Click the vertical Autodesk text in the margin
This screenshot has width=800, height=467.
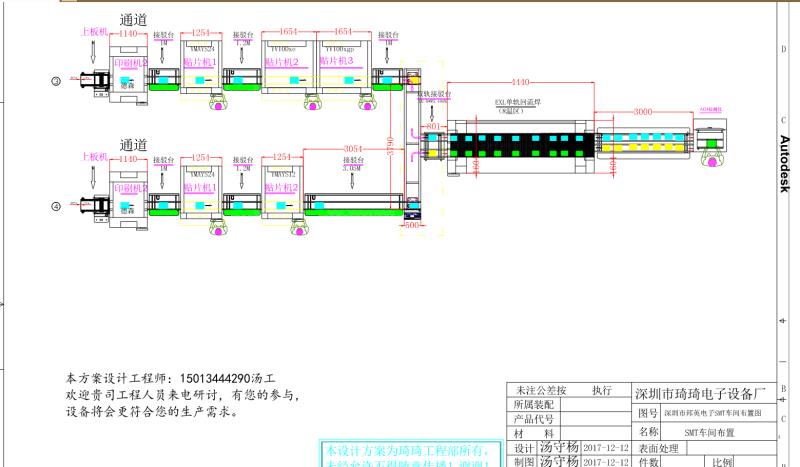point(784,160)
